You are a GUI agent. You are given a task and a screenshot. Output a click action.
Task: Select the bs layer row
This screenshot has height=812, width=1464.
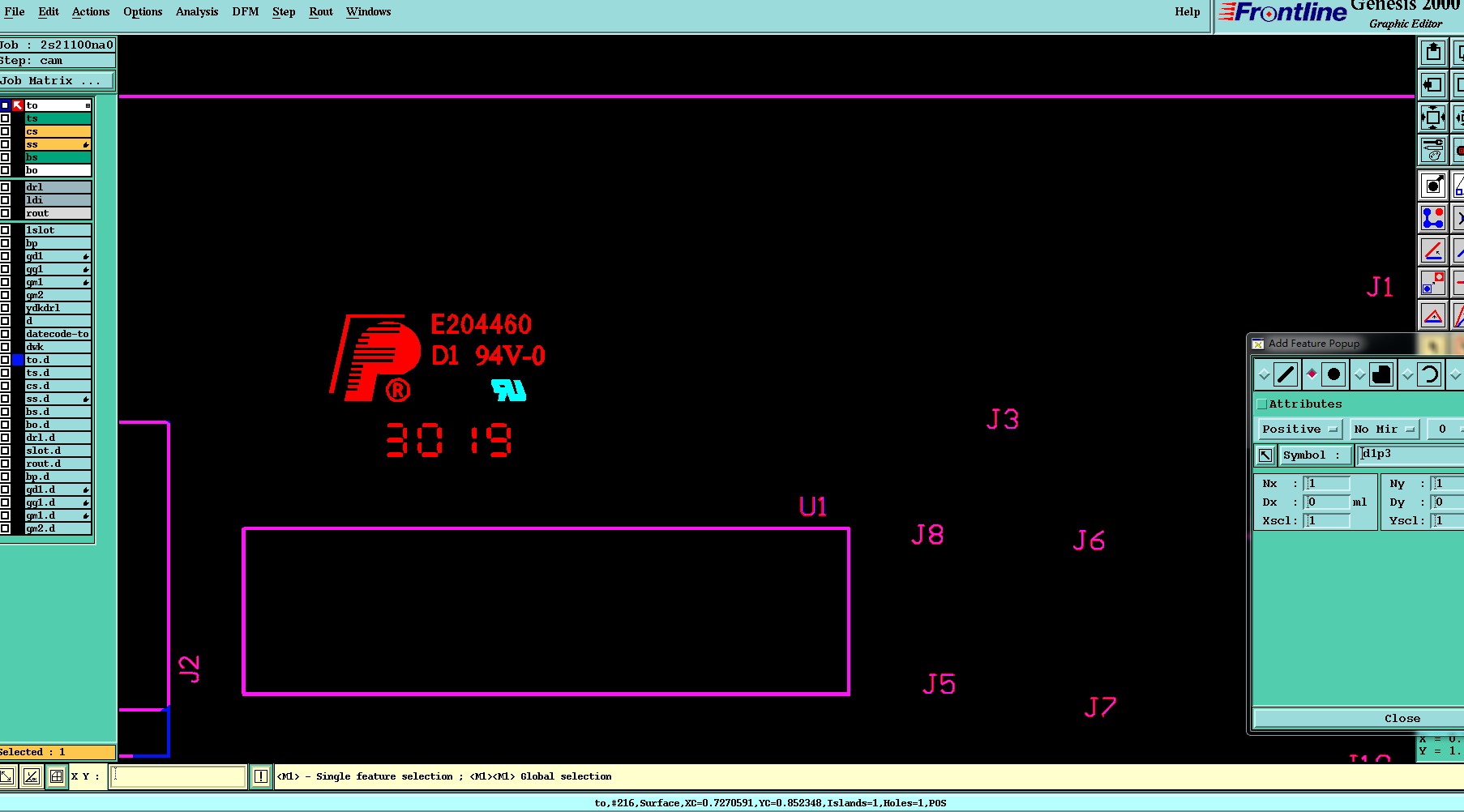58,157
